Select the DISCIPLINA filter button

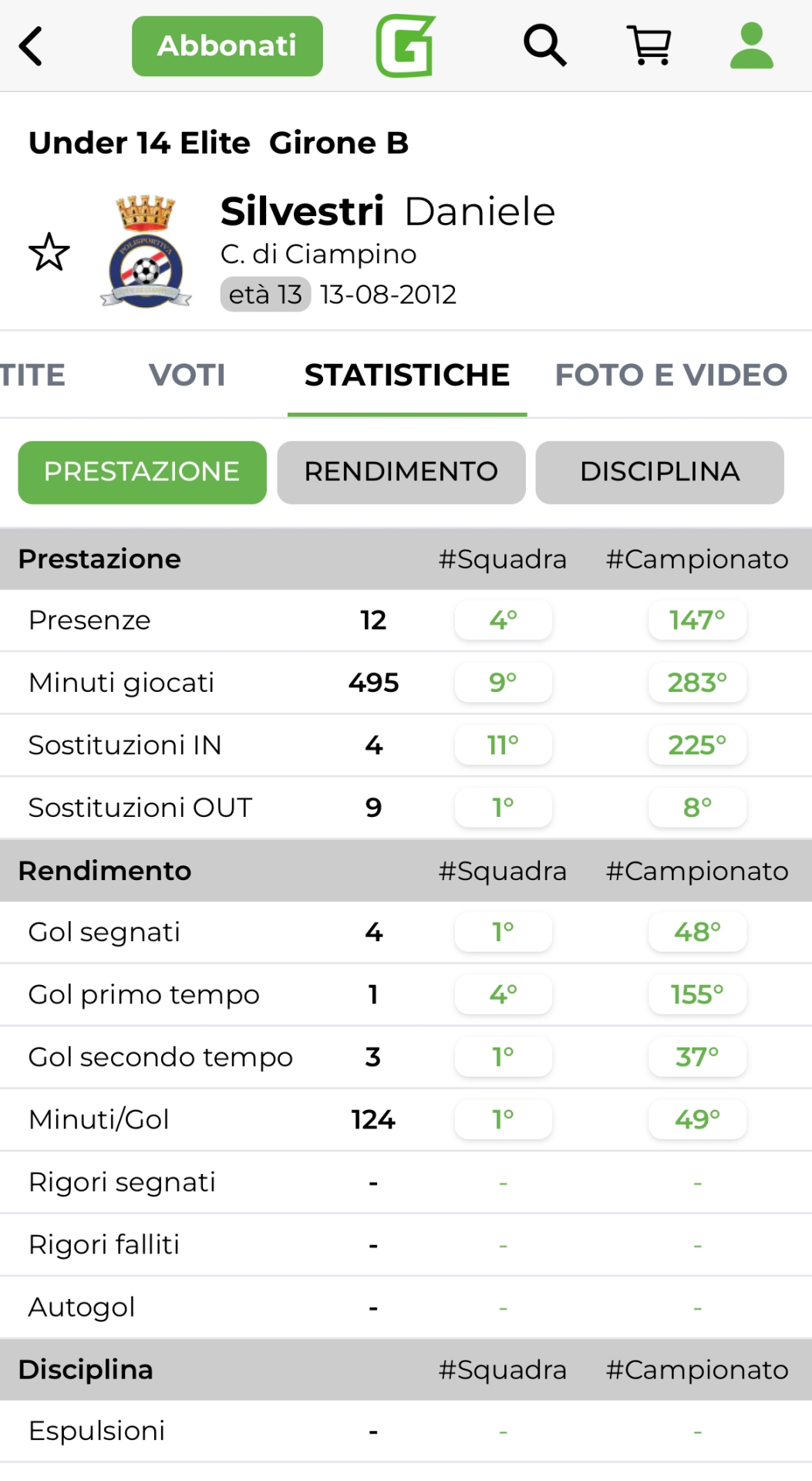click(x=659, y=472)
